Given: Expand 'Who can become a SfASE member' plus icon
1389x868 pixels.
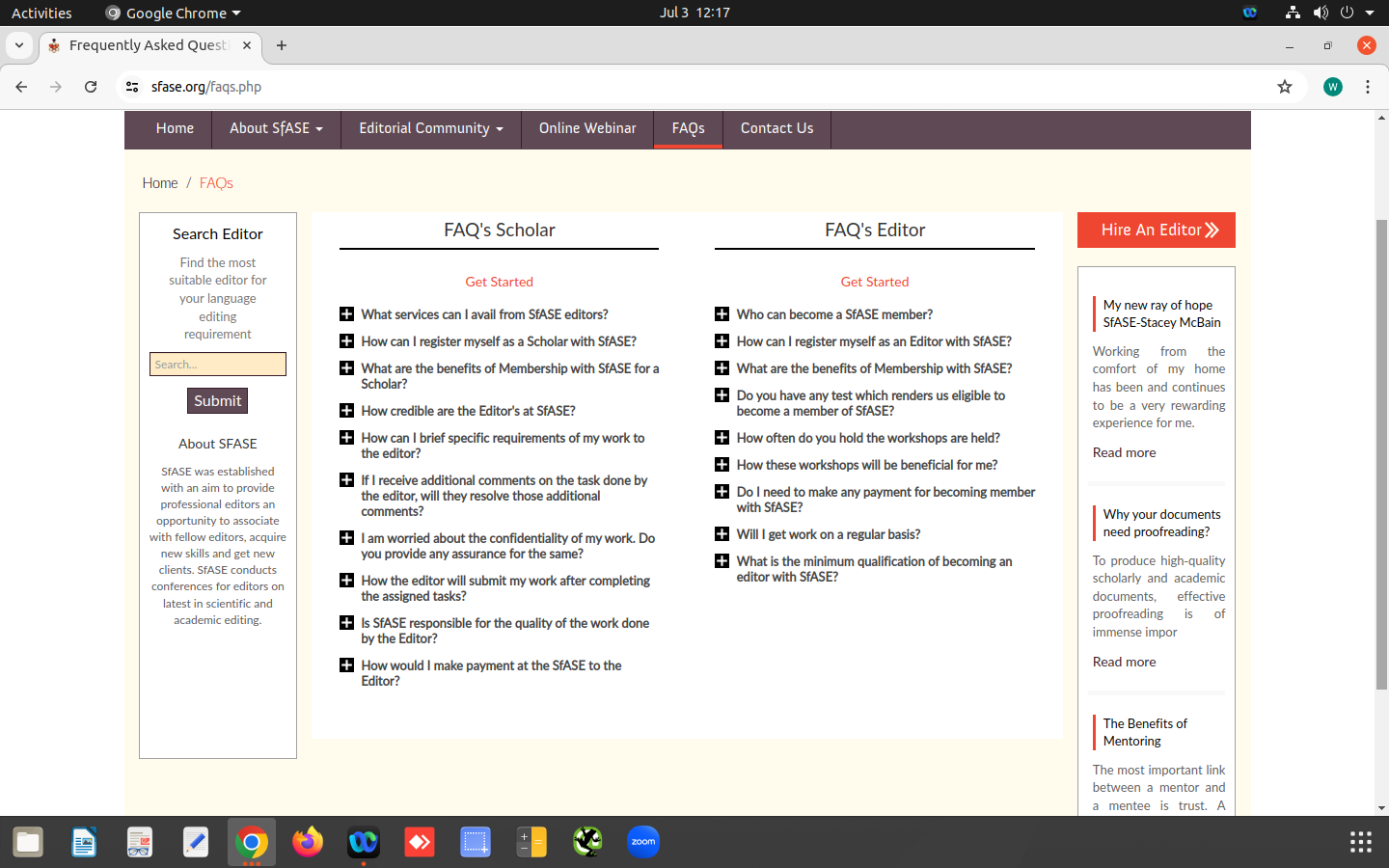Looking at the screenshot, I should coord(722,314).
